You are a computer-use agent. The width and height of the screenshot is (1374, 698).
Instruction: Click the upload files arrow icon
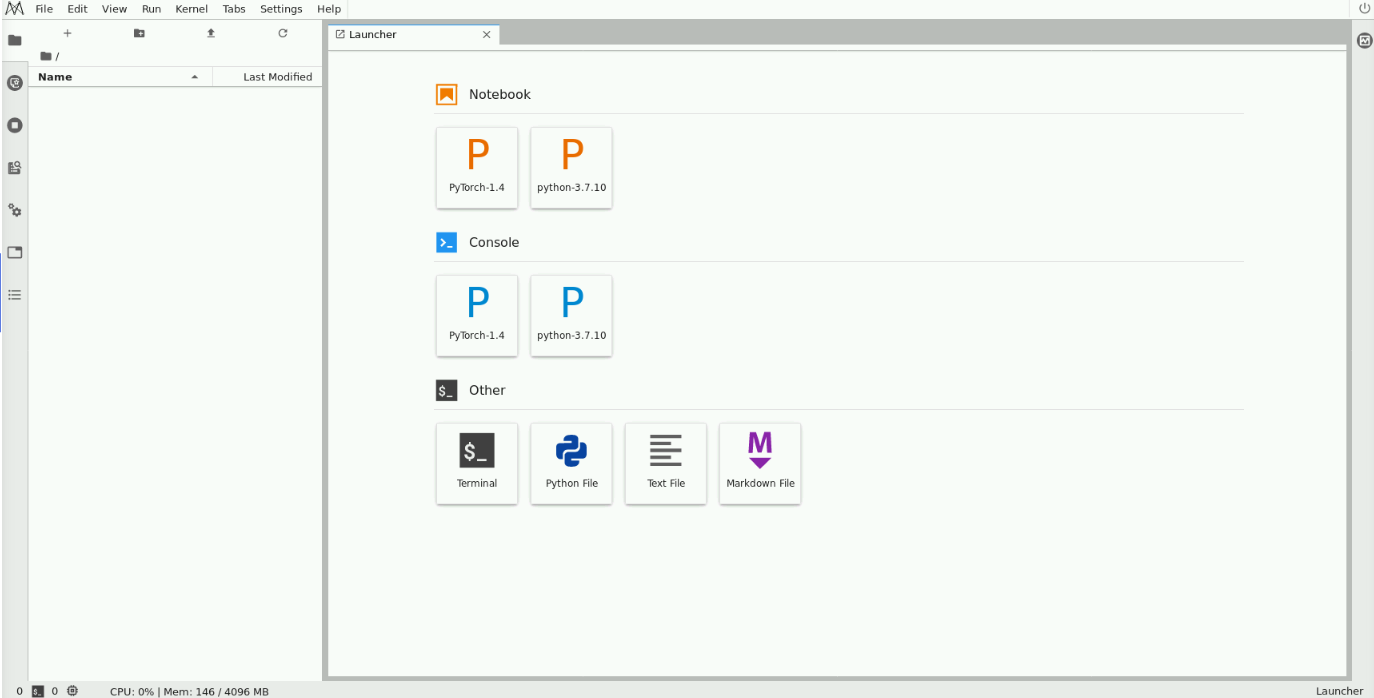click(211, 33)
